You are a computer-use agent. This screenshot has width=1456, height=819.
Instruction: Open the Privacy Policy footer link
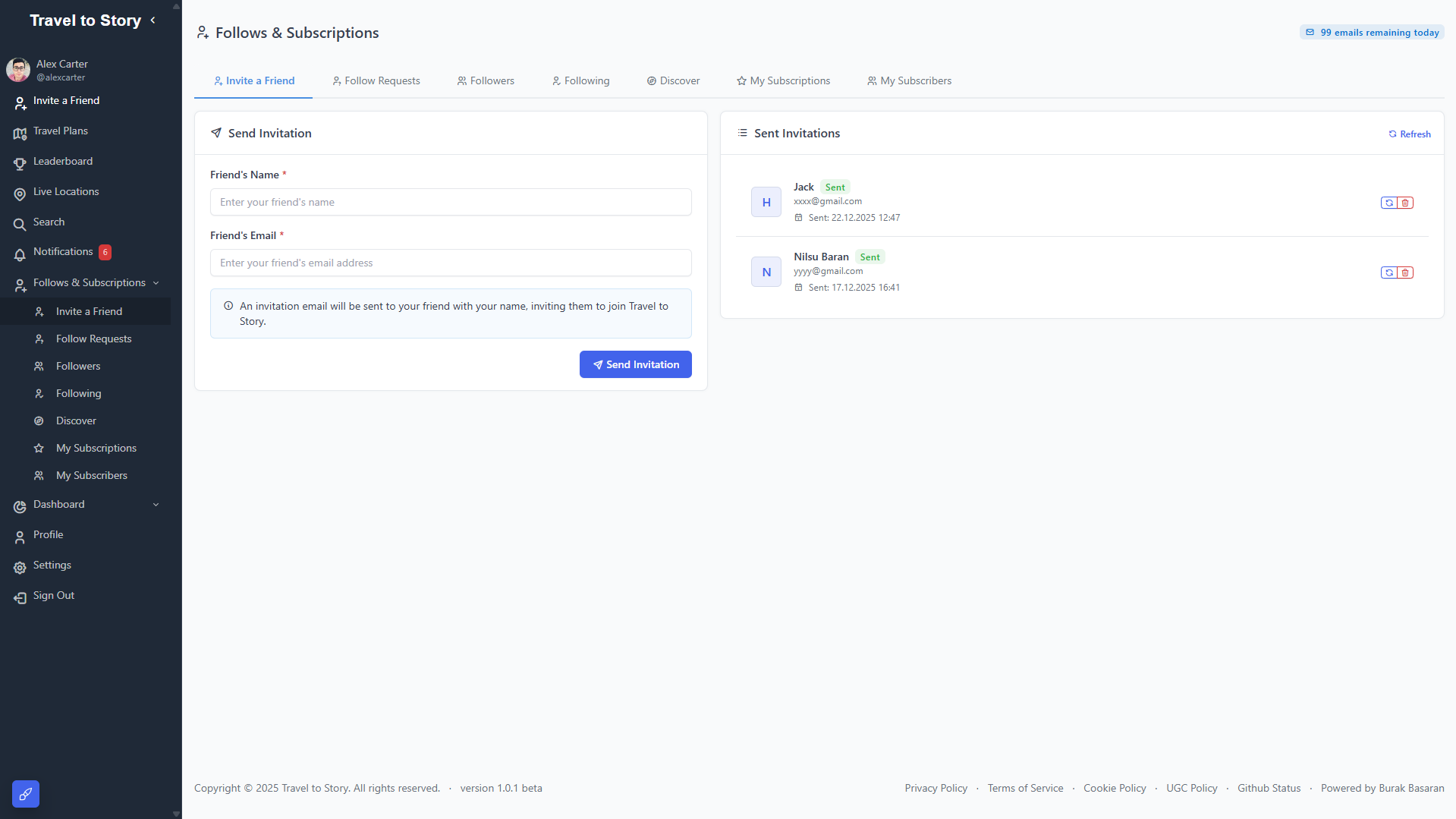click(x=936, y=789)
